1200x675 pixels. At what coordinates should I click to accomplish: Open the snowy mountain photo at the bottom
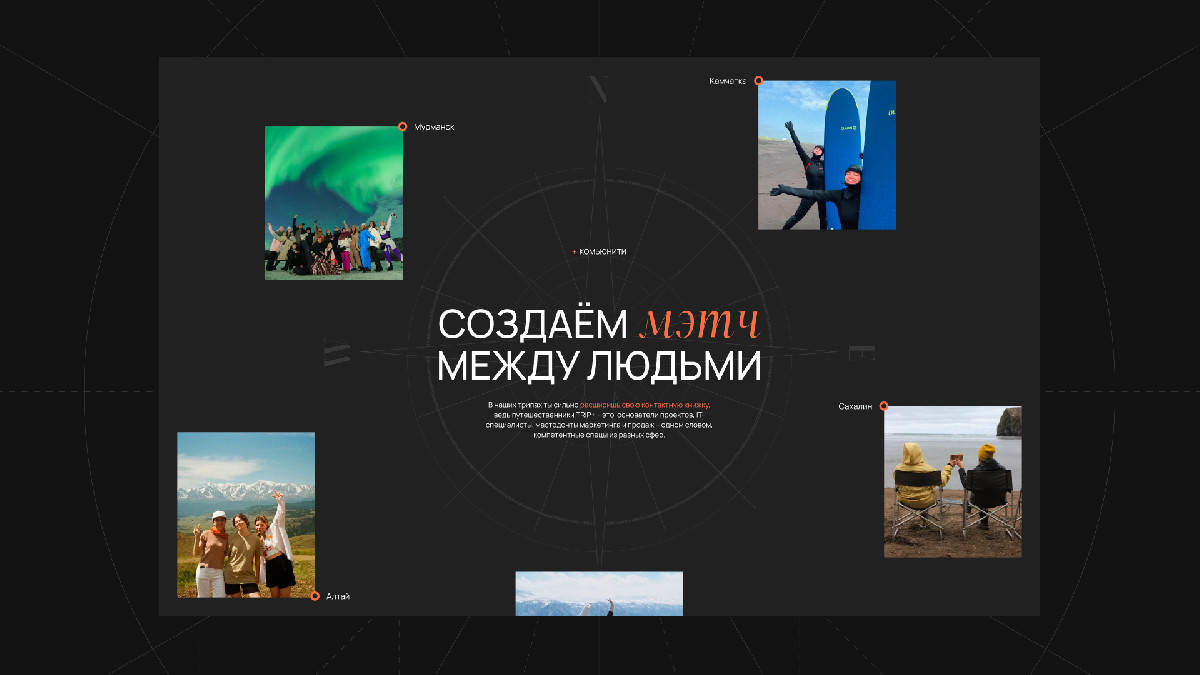click(x=599, y=593)
